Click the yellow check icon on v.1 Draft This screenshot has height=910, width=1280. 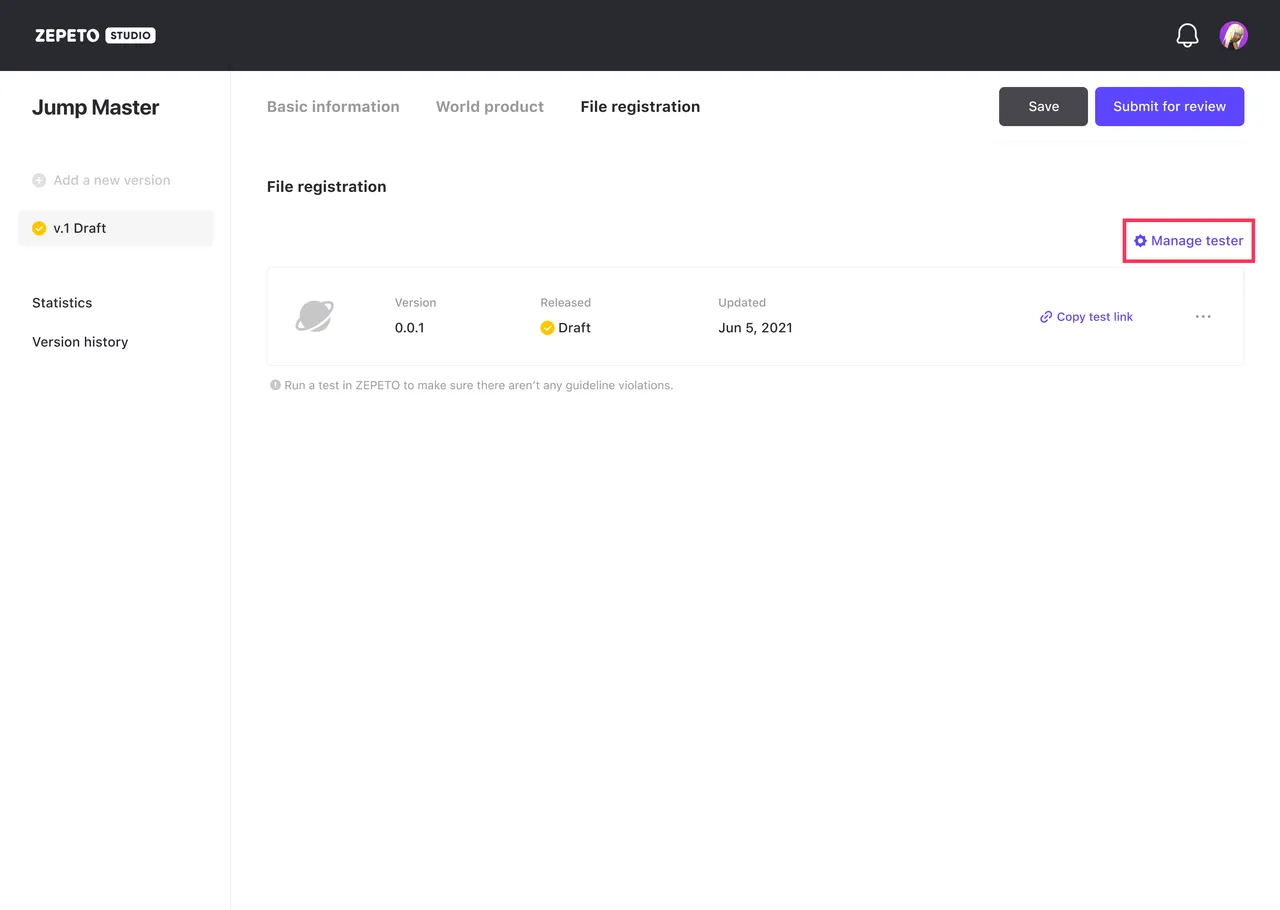[x=39, y=228]
